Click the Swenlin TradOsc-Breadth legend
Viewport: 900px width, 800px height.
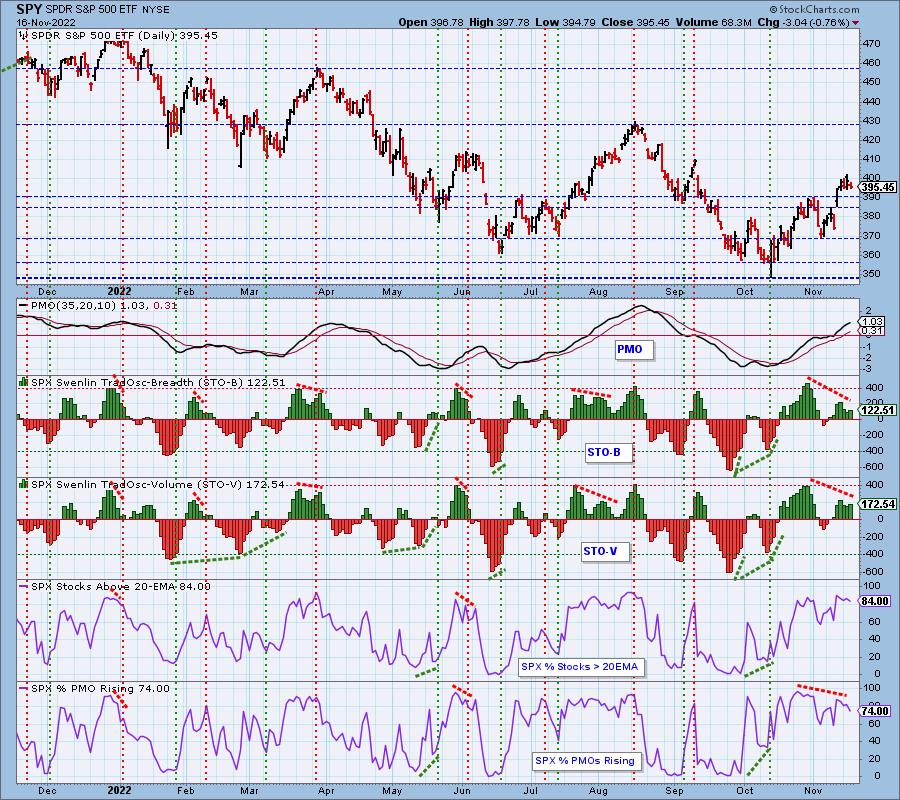tap(152, 383)
